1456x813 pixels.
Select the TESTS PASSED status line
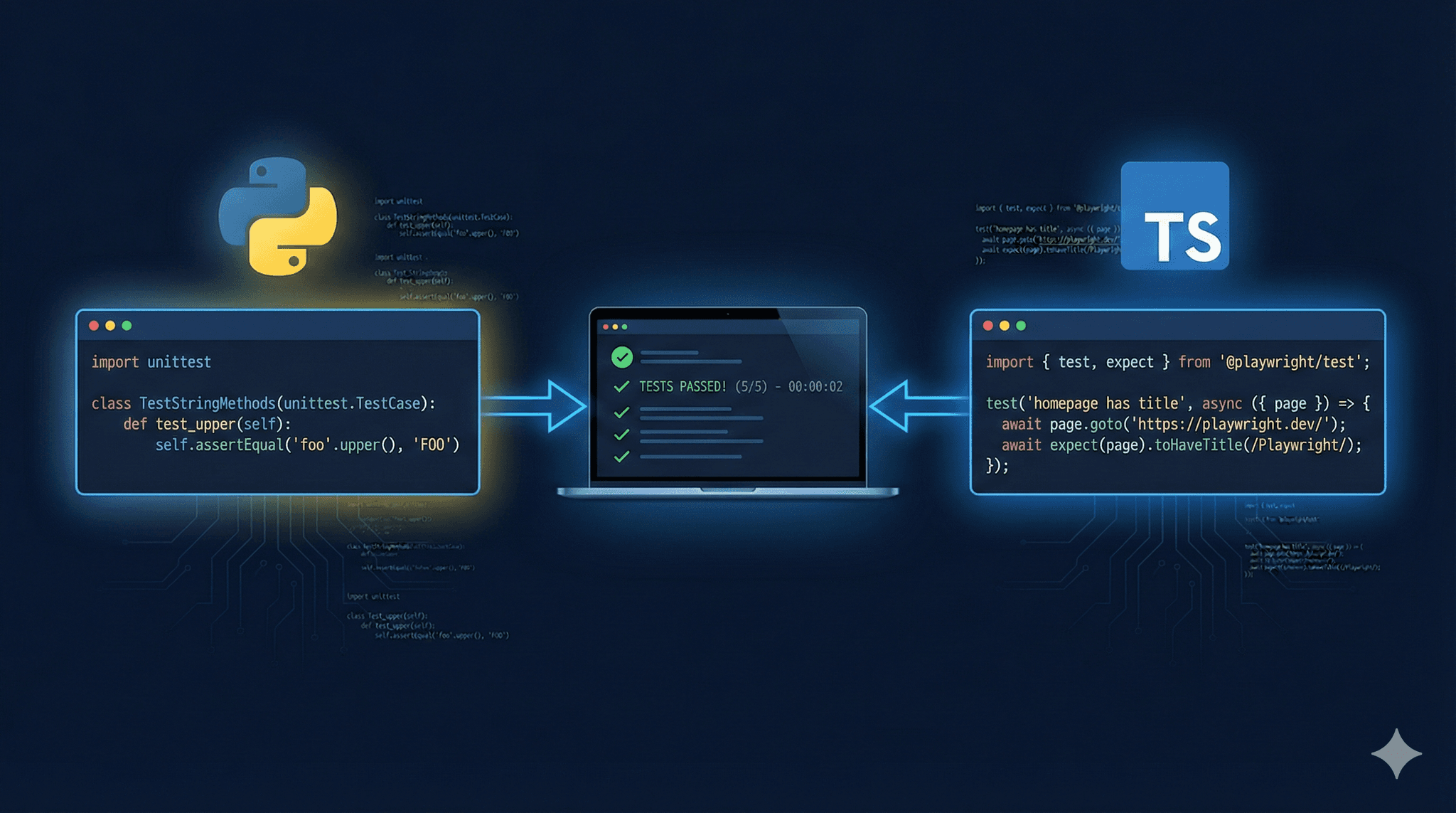(739, 387)
